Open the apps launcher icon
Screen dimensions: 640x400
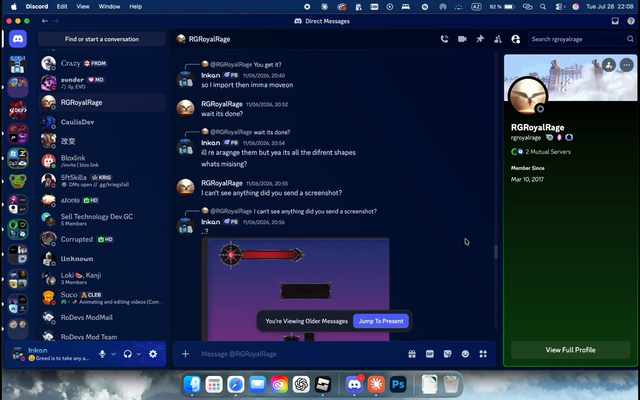(x=483, y=354)
